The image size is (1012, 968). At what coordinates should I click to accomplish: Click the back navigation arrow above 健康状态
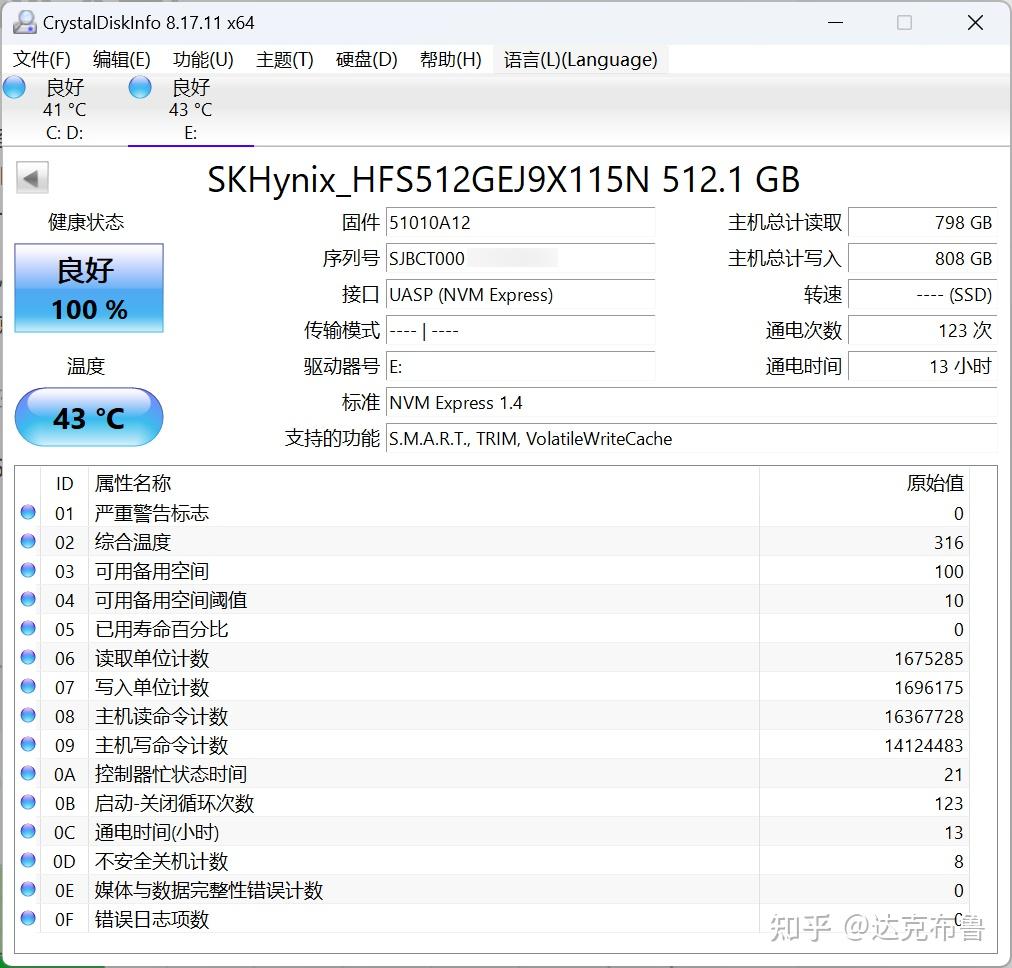click(x=31, y=177)
